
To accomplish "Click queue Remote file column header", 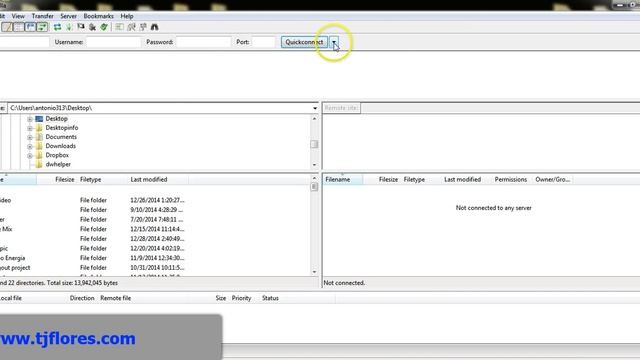I will point(116,298).
